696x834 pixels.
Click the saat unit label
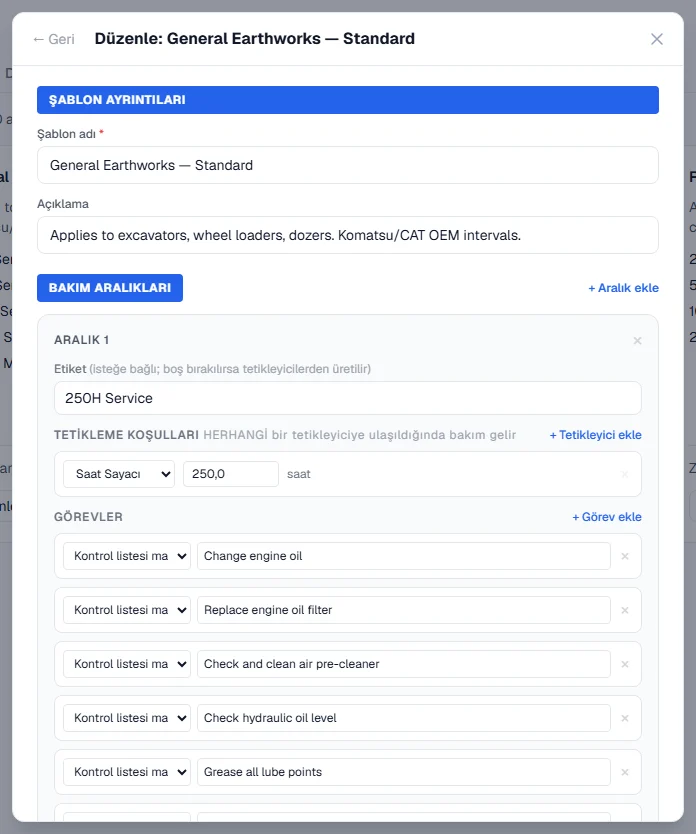[299, 474]
